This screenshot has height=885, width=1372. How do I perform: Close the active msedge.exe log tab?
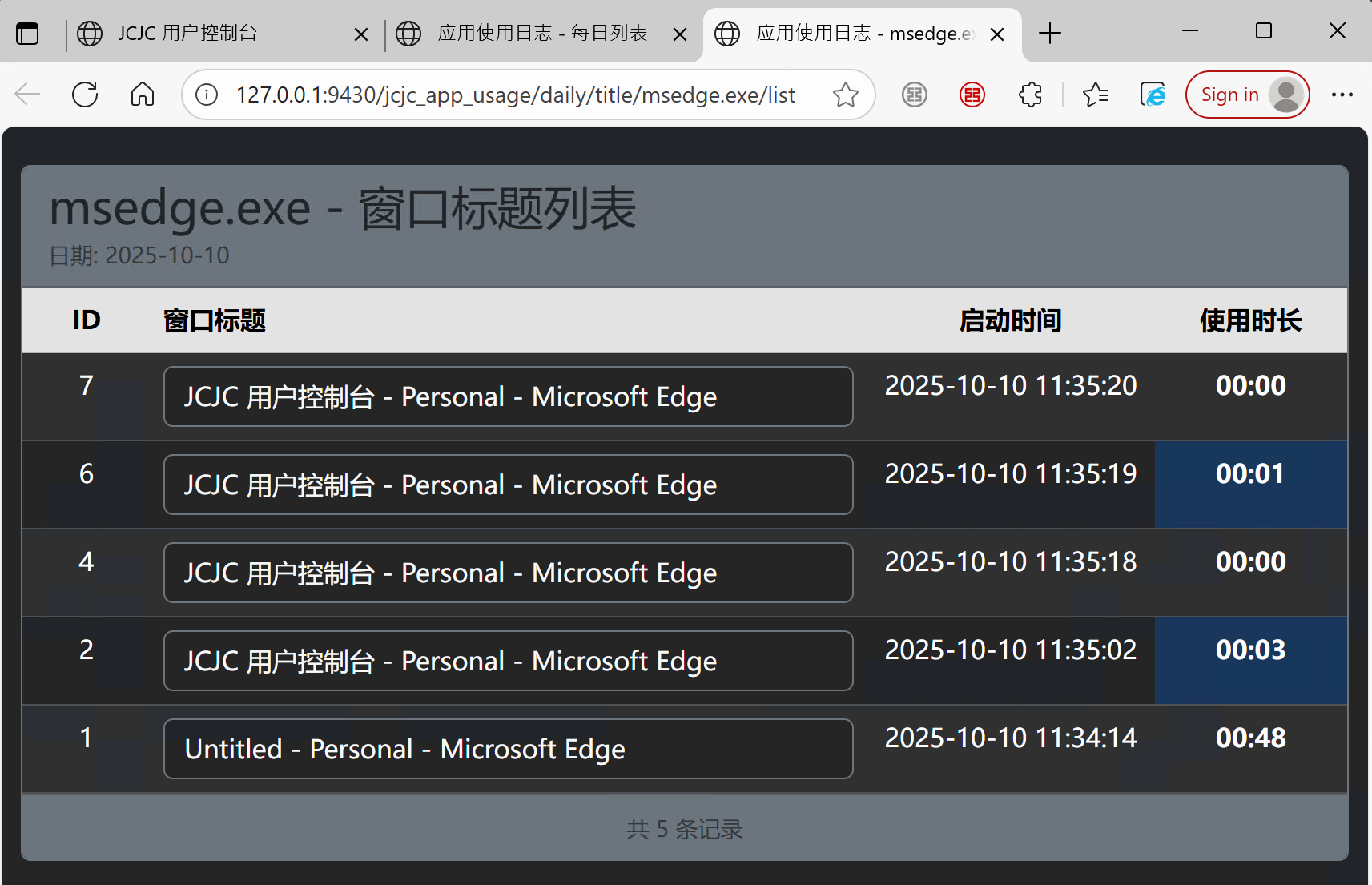(x=997, y=34)
